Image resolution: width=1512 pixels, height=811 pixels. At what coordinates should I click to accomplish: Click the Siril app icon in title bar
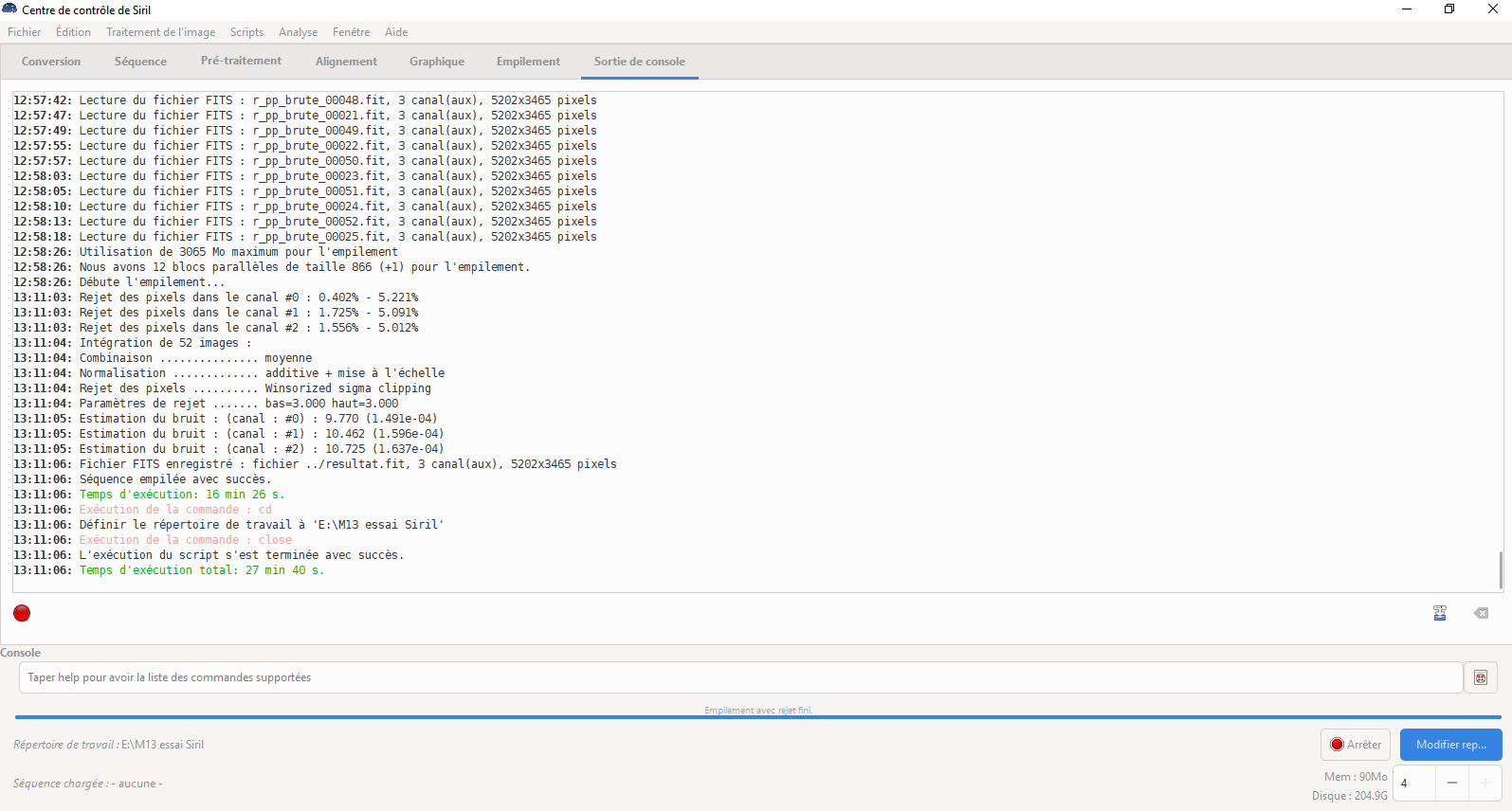coord(9,9)
